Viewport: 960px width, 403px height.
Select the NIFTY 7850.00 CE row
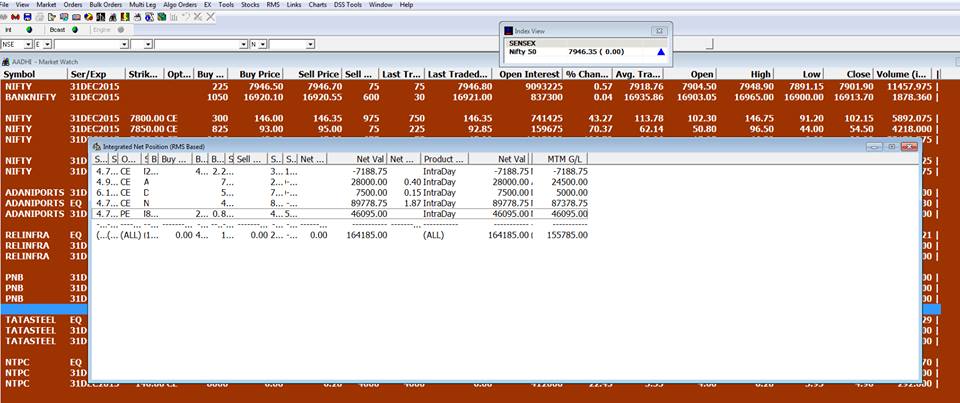pos(468,129)
